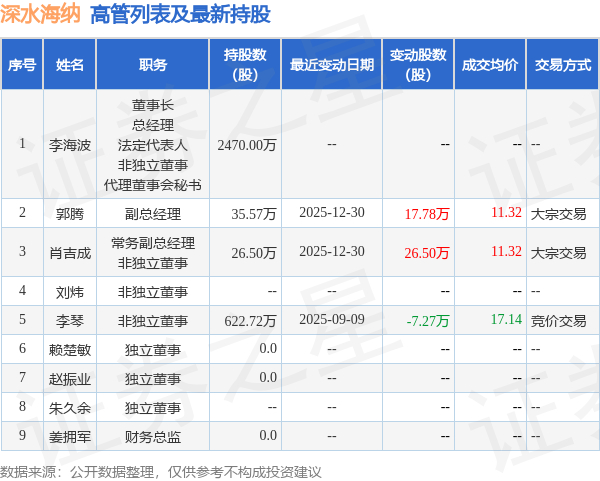Click 郭腾's 11.32 average price

click(x=506, y=212)
